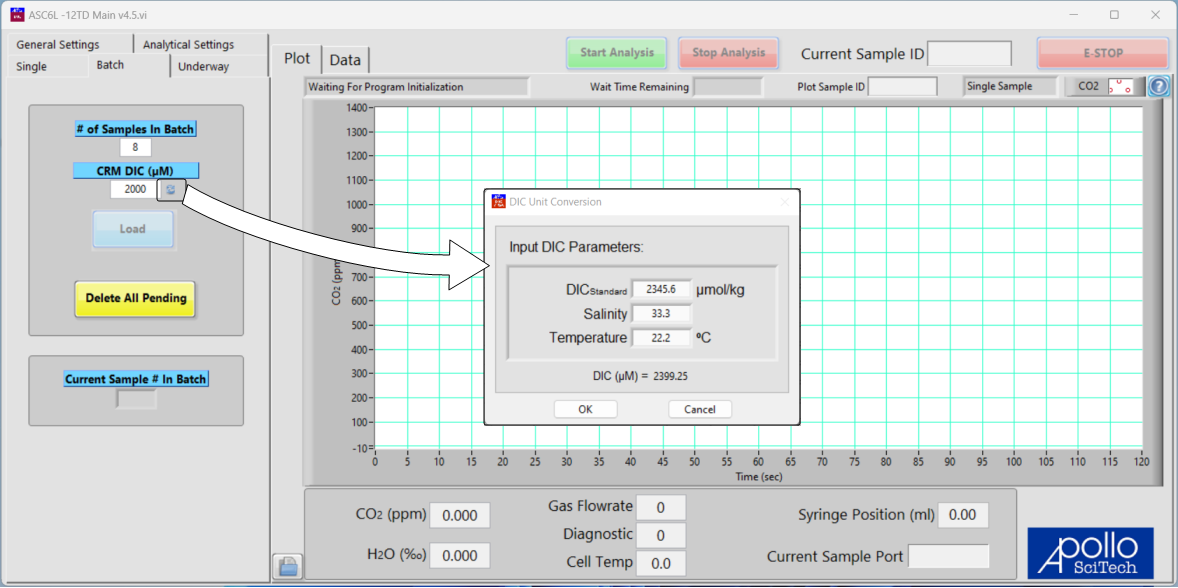Viewport: 1178px width, 588px height.
Task: Cancel the DIC Unit Conversion dialog
Action: (x=700, y=409)
